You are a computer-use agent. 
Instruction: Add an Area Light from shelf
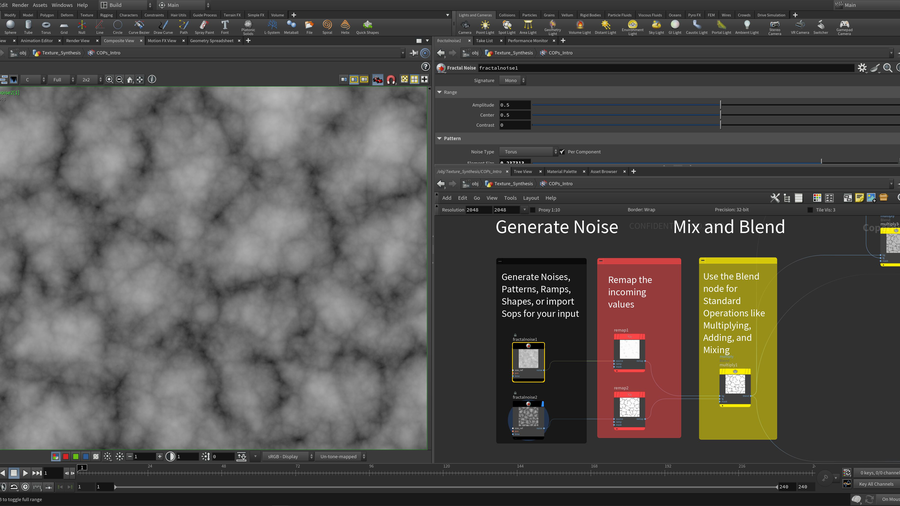[x=528, y=27]
